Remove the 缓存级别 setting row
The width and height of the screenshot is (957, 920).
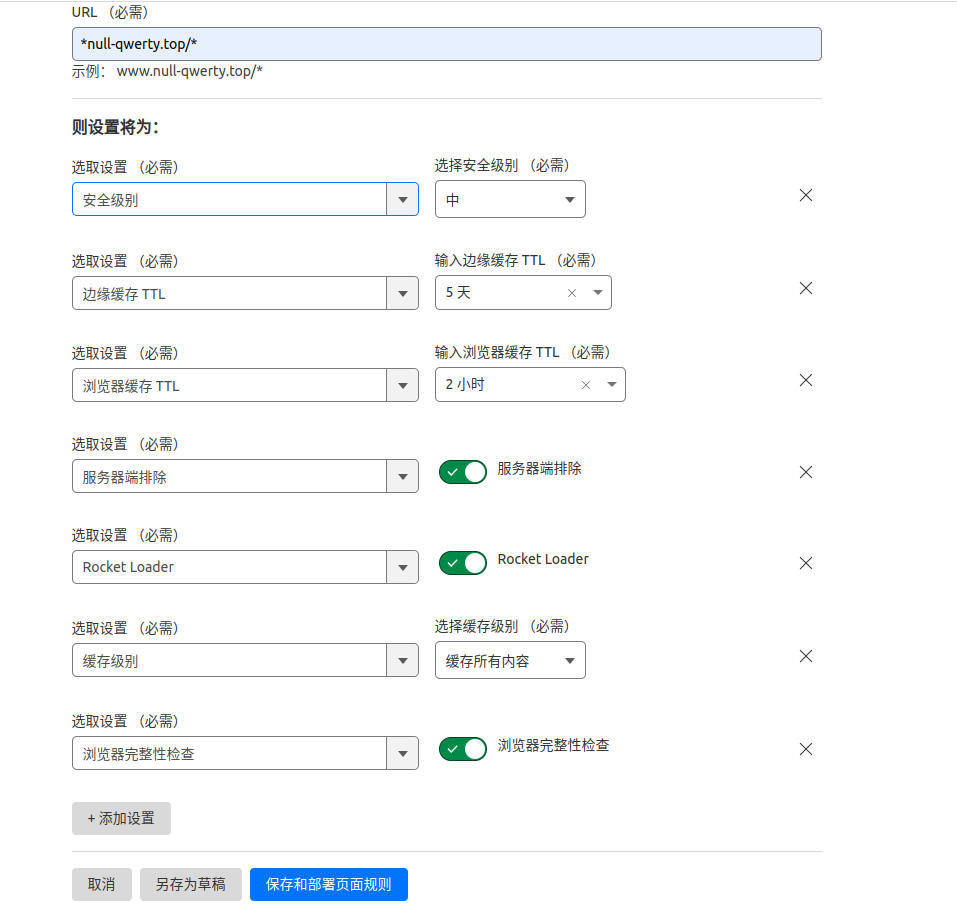(x=805, y=656)
